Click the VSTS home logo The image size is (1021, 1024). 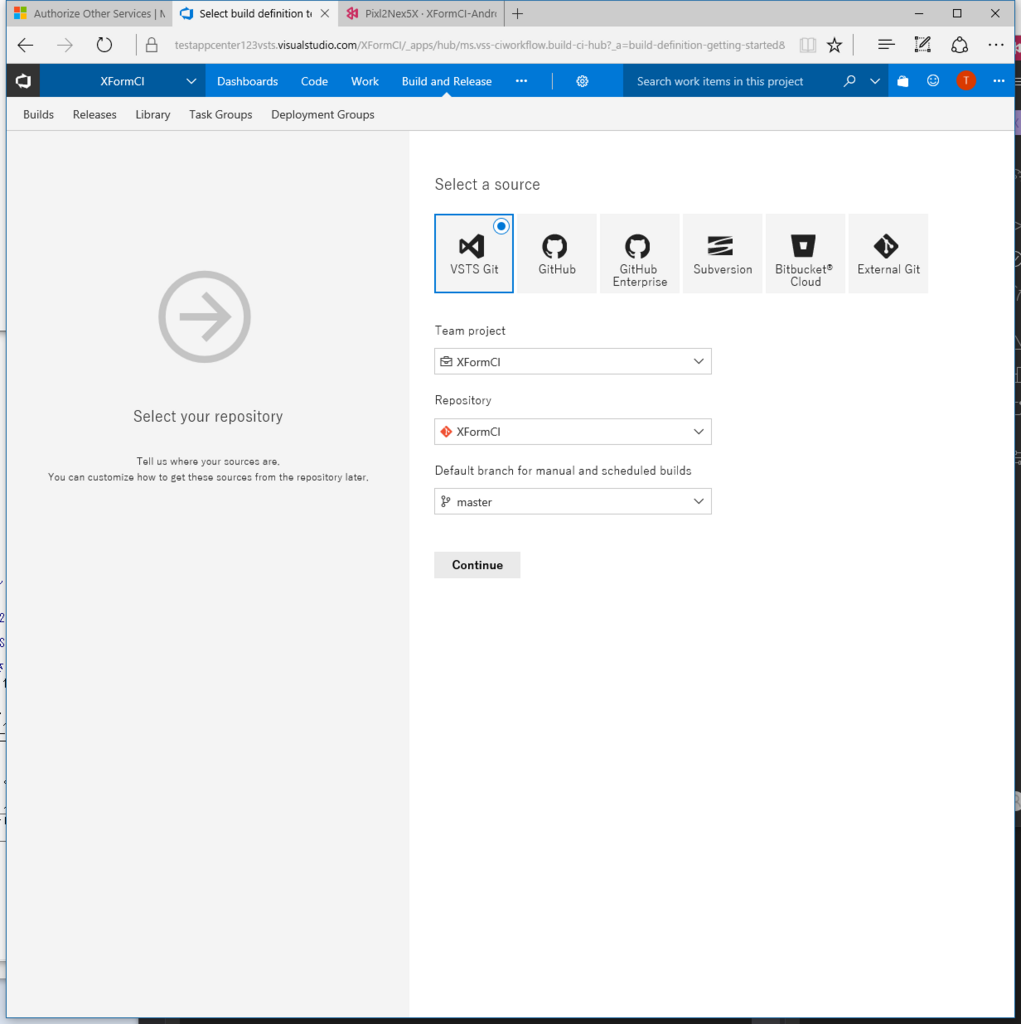coord(24,81)
